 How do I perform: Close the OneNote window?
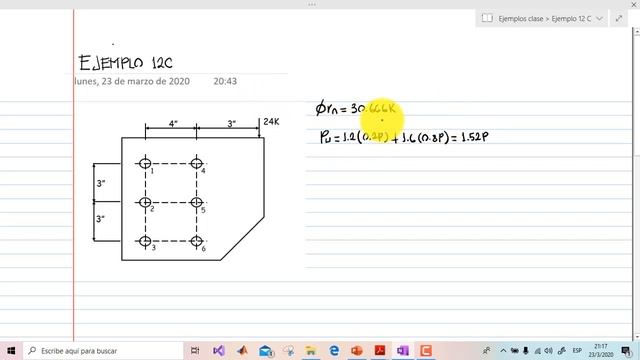tap(634, 4)
